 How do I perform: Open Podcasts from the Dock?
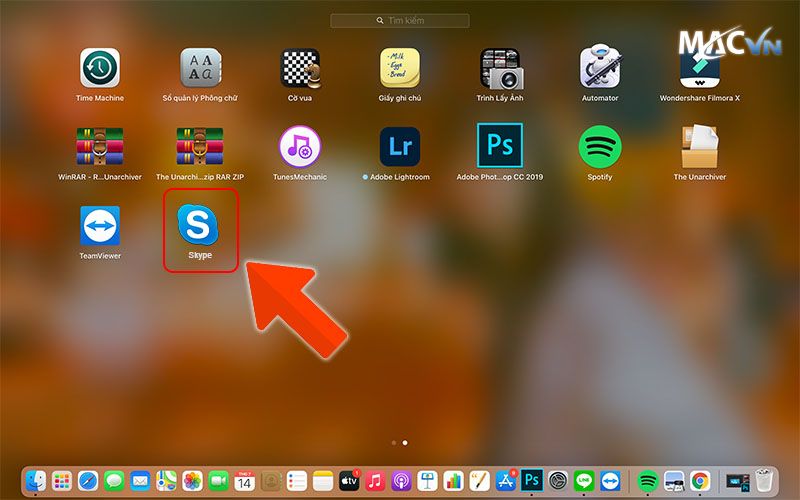pyautogui.click(x=401, y=481)
